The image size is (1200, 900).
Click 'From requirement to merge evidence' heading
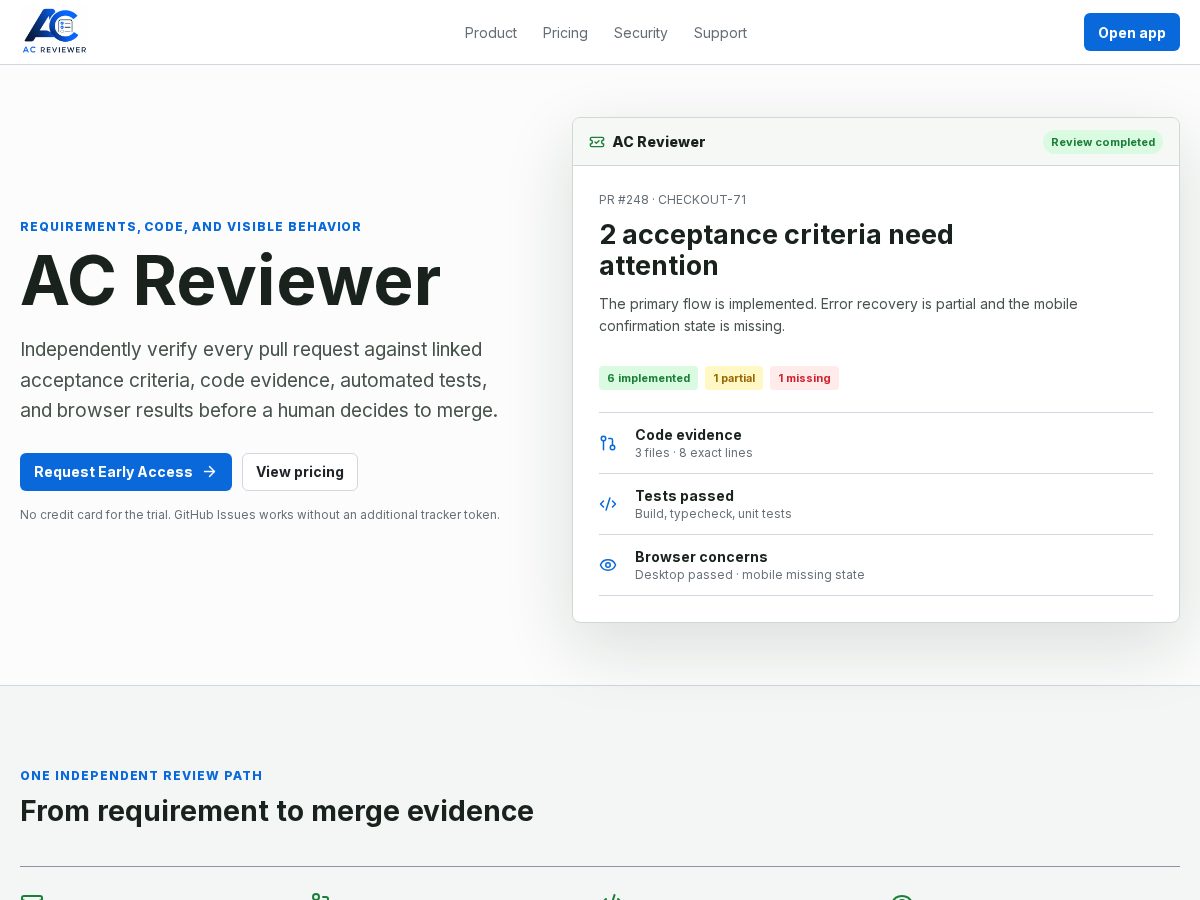[277, 811]
